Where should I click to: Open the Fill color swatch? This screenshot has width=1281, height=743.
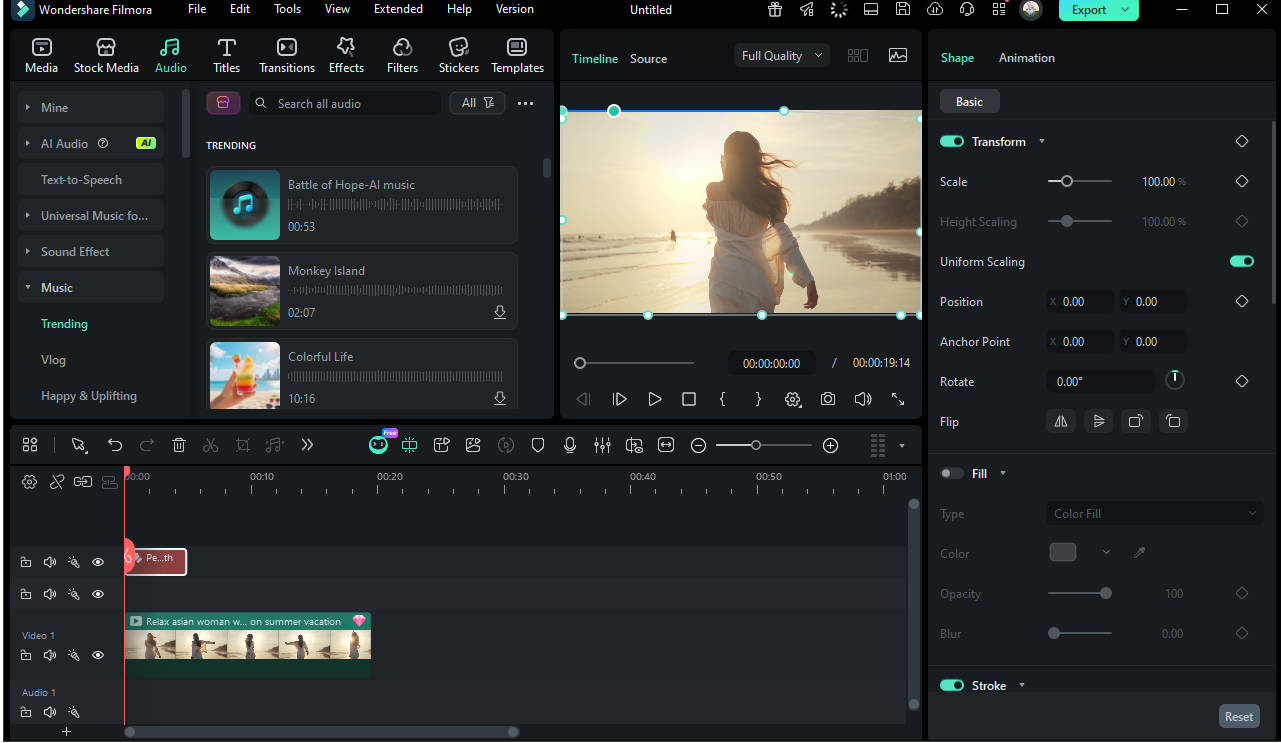pos(1062,552)
